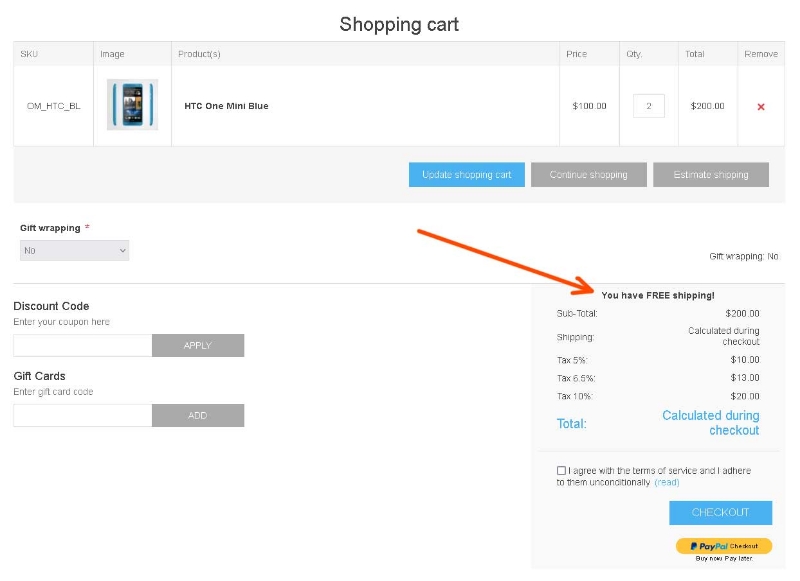Click the Remove column header
Image resolution: width=800 pixels, height=581 pixels.
761,54
